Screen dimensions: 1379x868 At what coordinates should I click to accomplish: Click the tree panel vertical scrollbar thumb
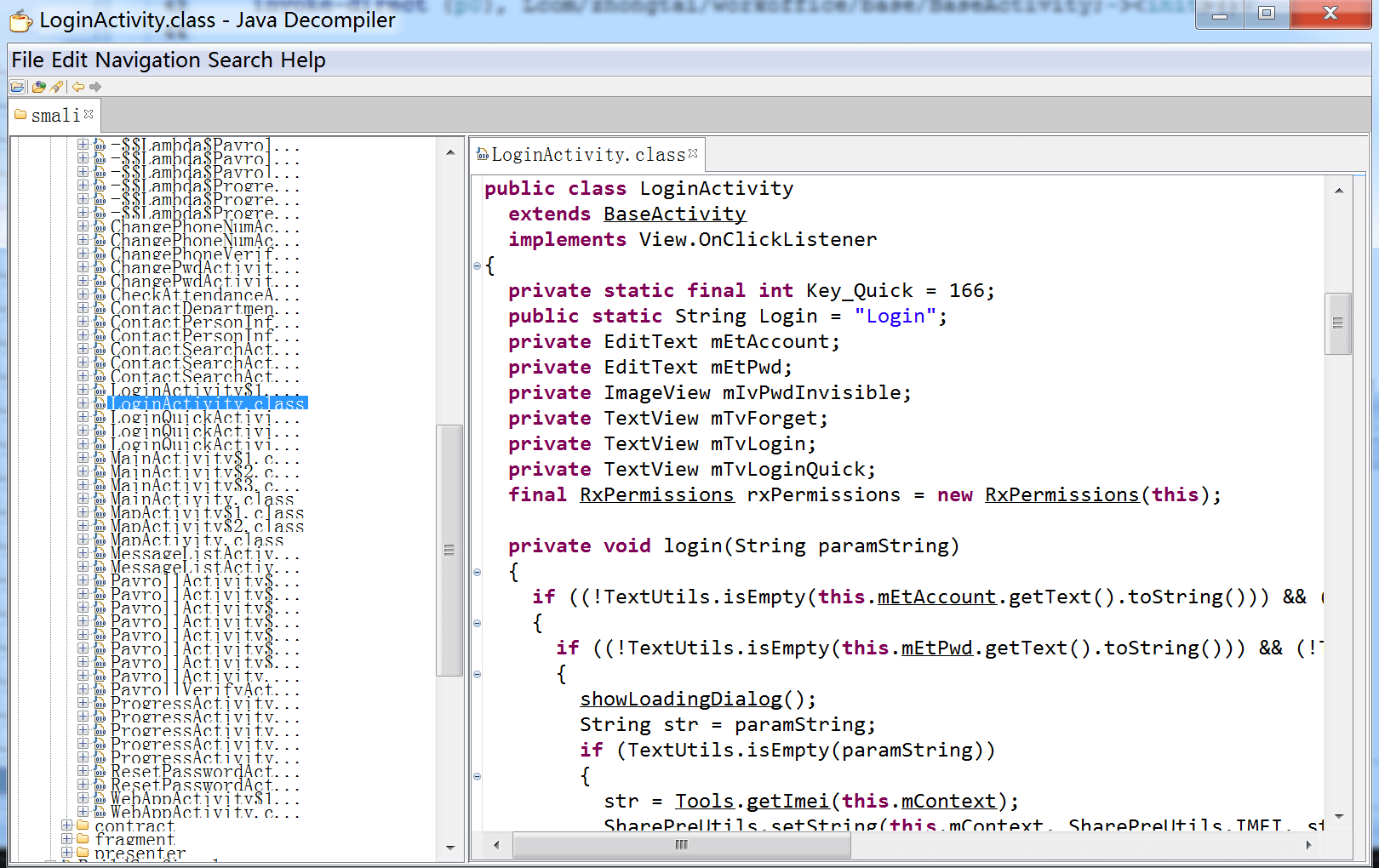(x=449, y=550)
